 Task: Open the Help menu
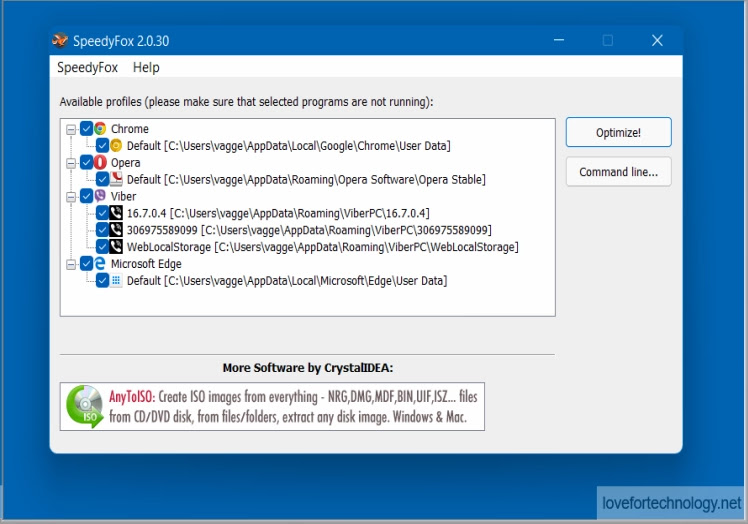(x=146, y=67)
